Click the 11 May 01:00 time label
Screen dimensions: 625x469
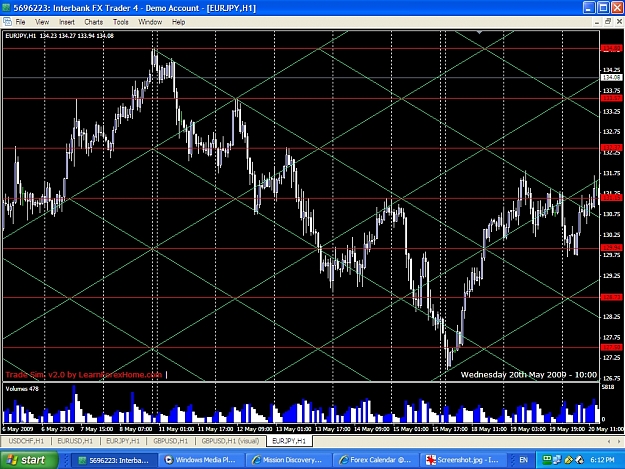(x=176, y=429)
